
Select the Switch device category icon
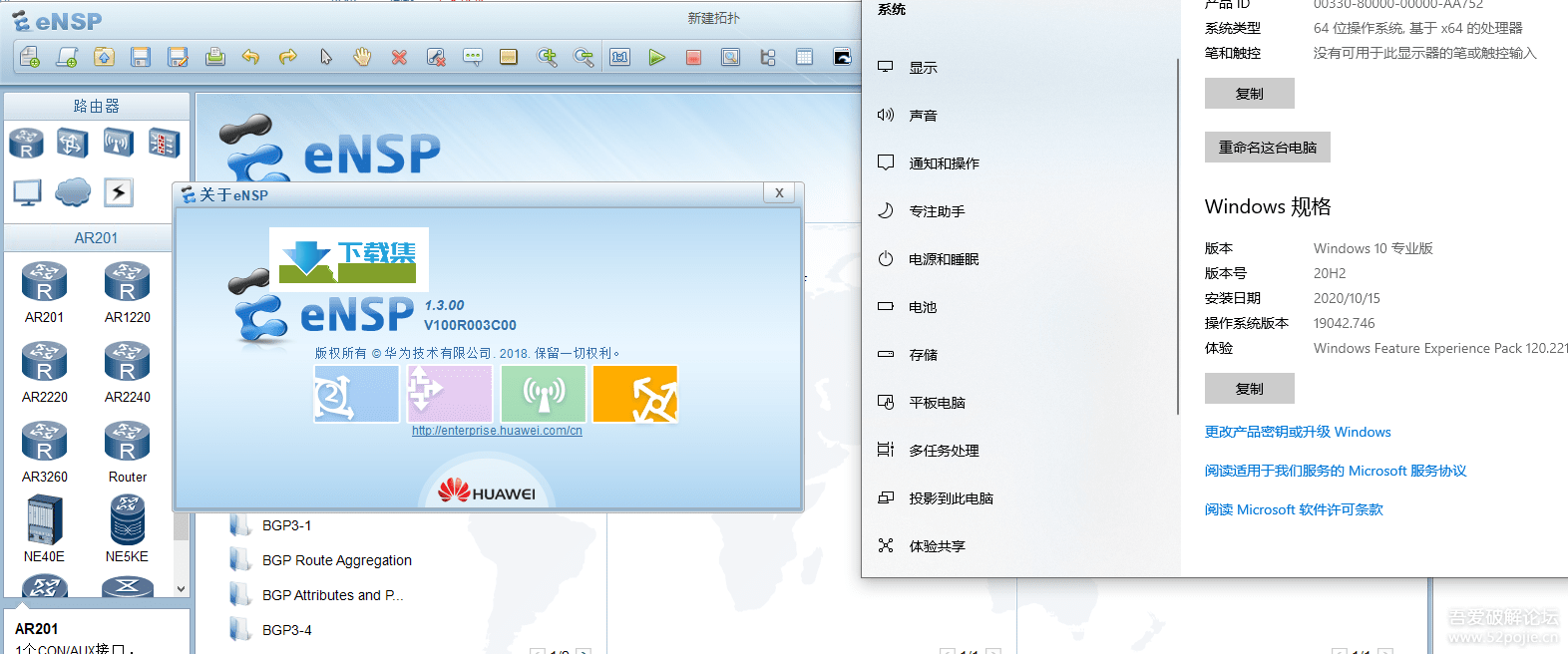(x=72, y=143)
